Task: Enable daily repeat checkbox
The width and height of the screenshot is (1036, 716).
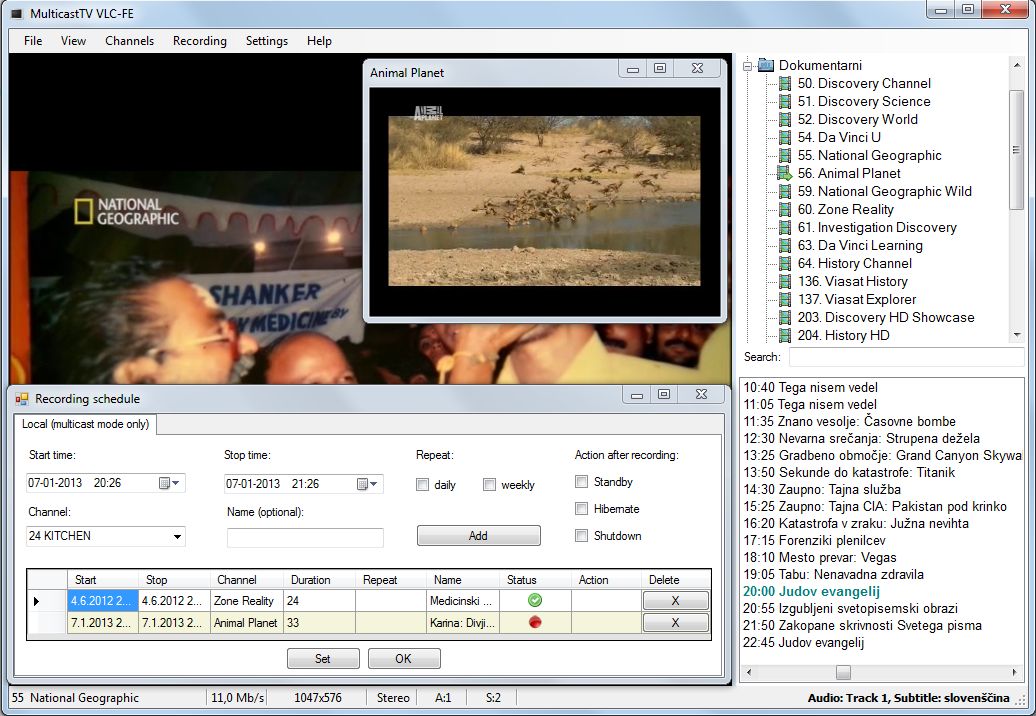Action: tap(423, 485)
